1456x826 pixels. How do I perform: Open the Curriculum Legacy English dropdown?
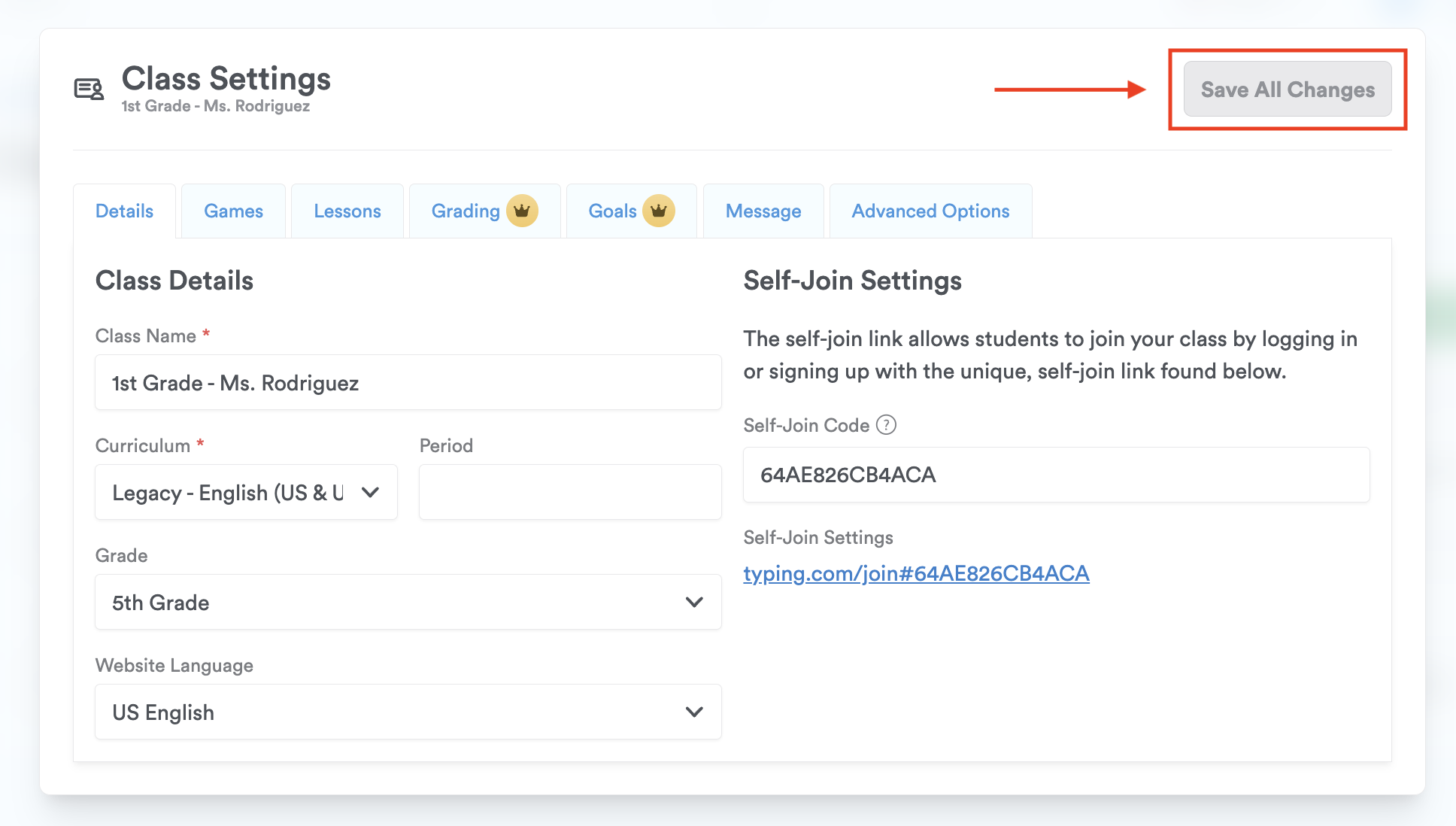233,492
